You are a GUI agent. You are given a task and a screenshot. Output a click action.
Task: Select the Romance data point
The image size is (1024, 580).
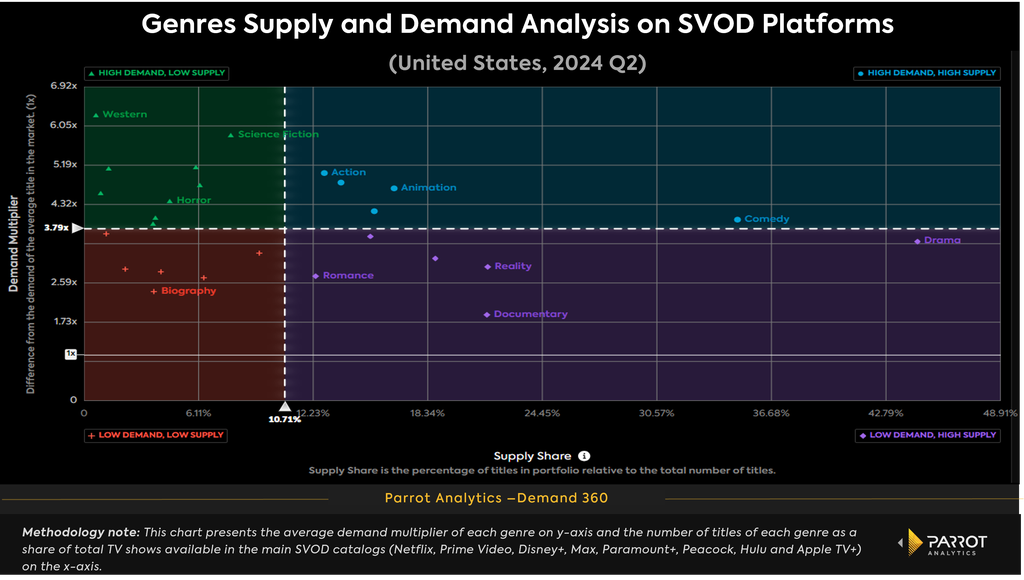tap(315, 276)
